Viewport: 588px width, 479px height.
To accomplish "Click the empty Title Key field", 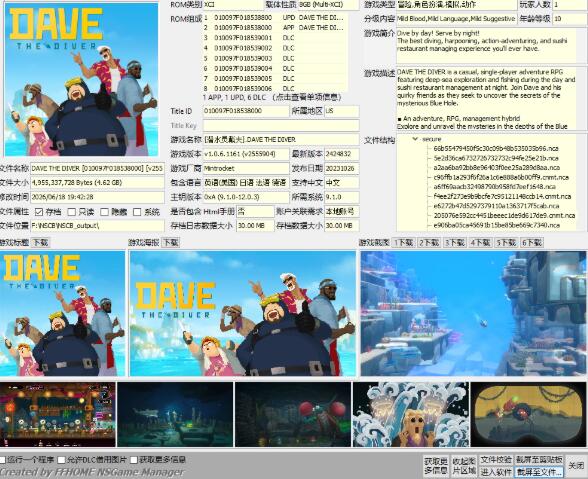I will (x=281, y=125).
